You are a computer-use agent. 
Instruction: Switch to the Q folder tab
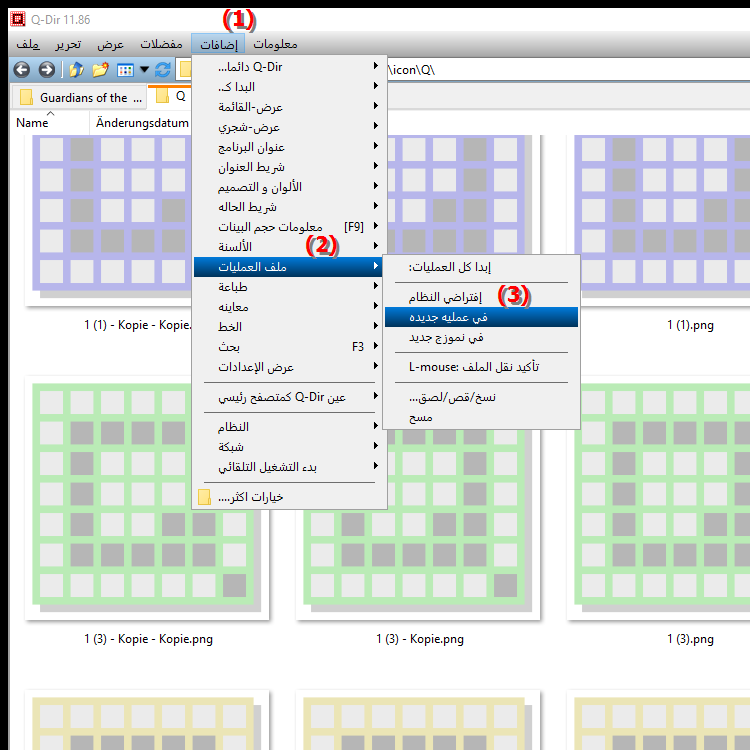[170, 96]
